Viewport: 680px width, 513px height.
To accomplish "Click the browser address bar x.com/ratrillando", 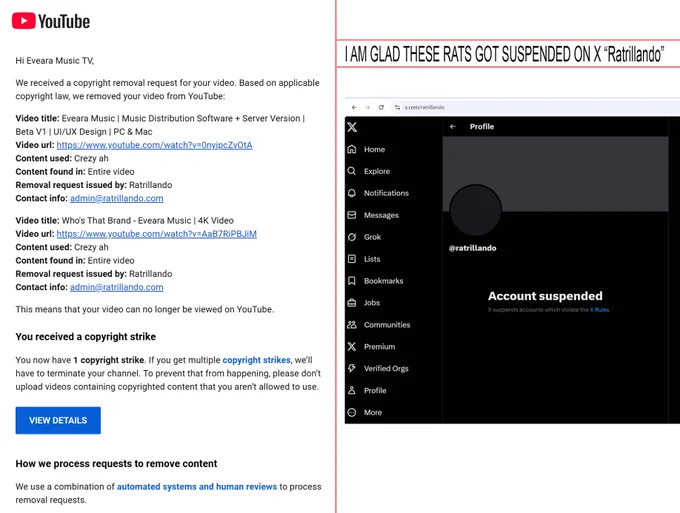I will [538, 107].
